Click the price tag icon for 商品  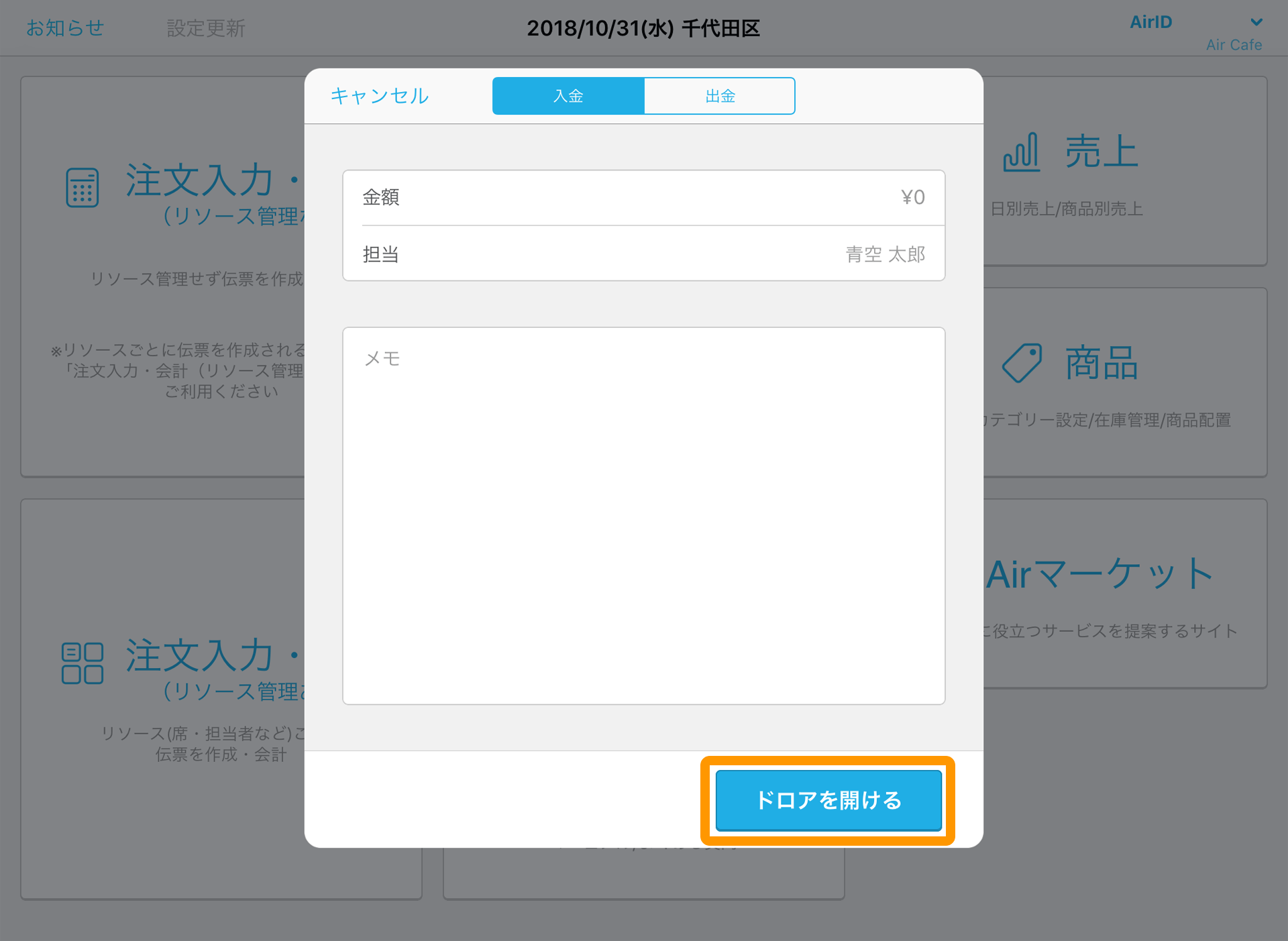click(1022, 363)
